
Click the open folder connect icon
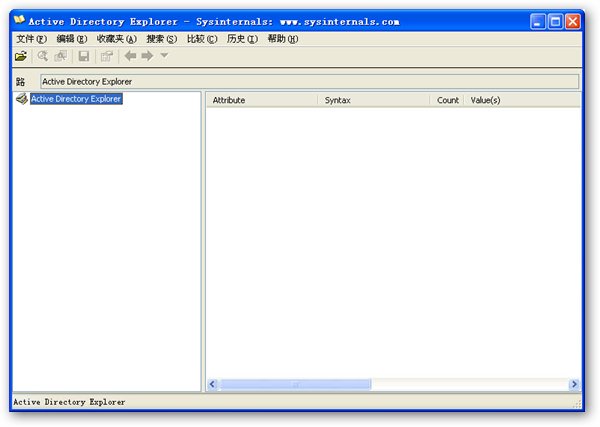[x=21, y=56]
